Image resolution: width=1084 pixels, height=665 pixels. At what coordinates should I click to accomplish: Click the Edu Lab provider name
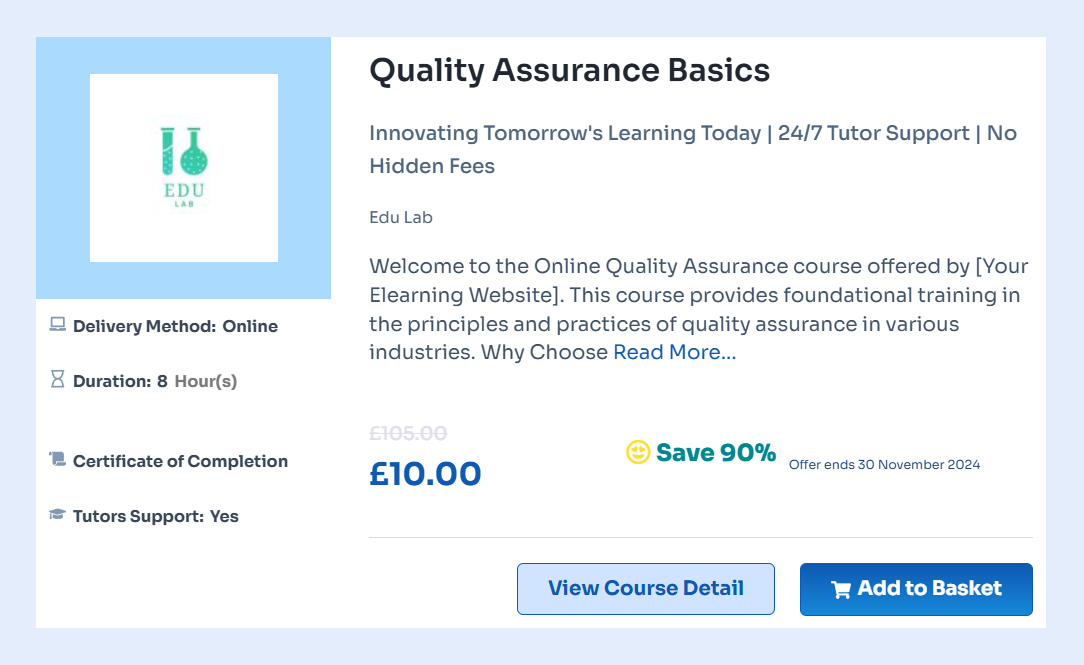(x=401, y=217)
